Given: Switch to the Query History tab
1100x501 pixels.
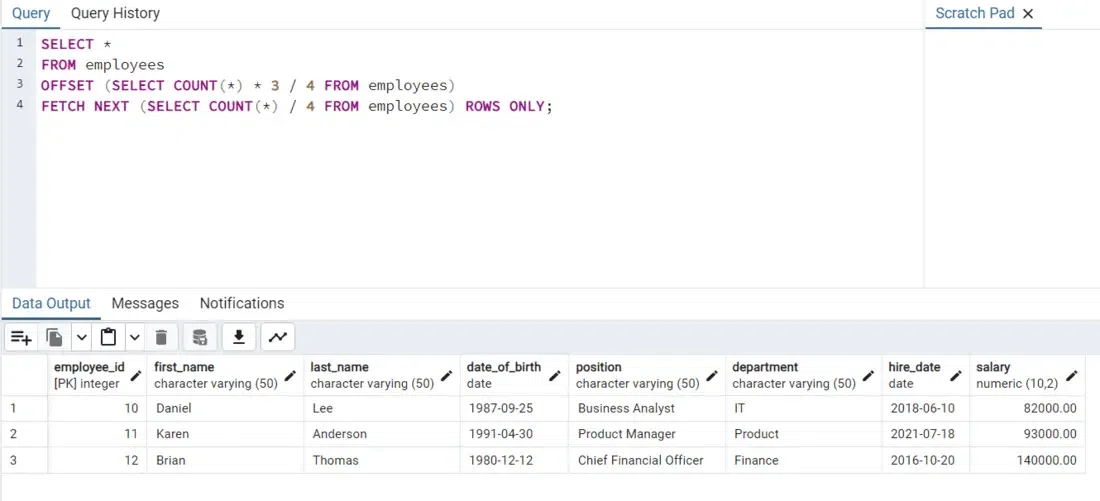Looking at the screenshot, I should [x=115, y=13].
